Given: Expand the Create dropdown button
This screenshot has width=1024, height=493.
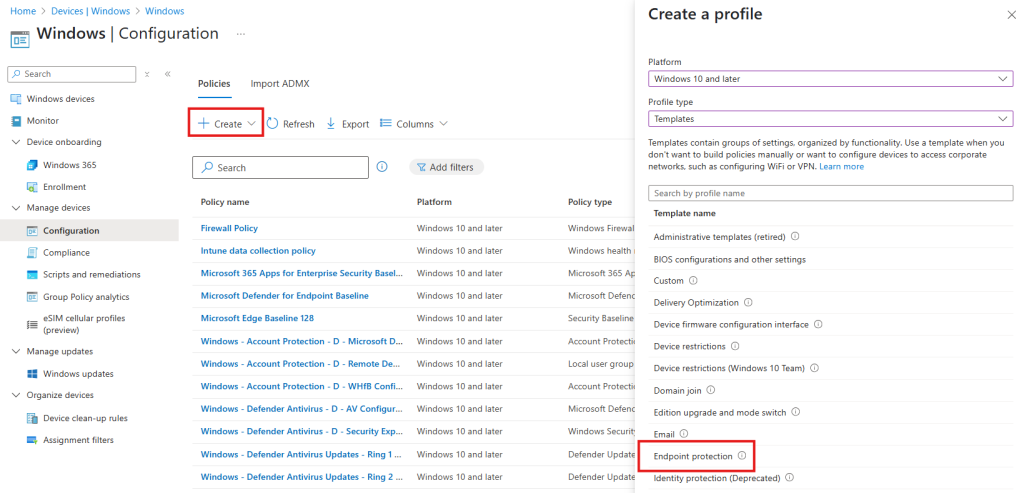Looking at the screenshot, I should (226, 123).
